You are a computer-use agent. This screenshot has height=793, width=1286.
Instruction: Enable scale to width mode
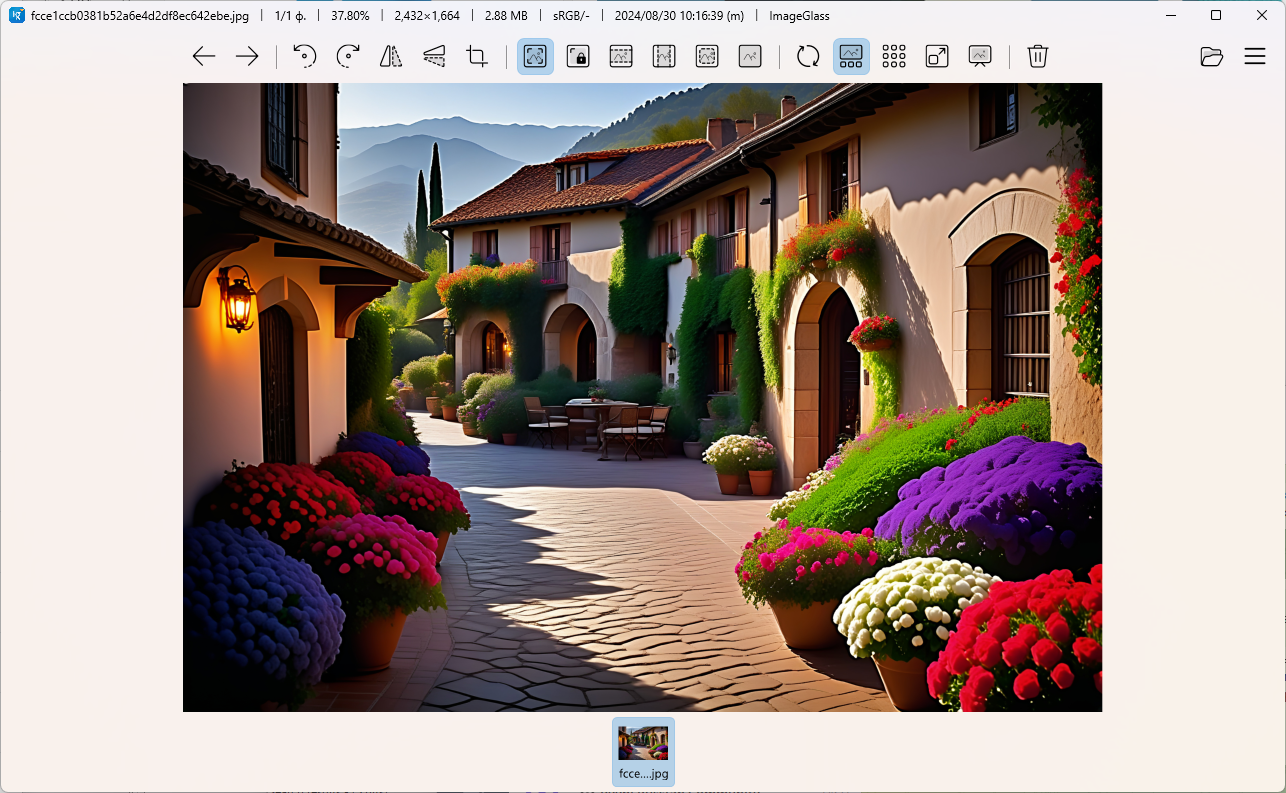pyautogui.click(x=621, y=57)
